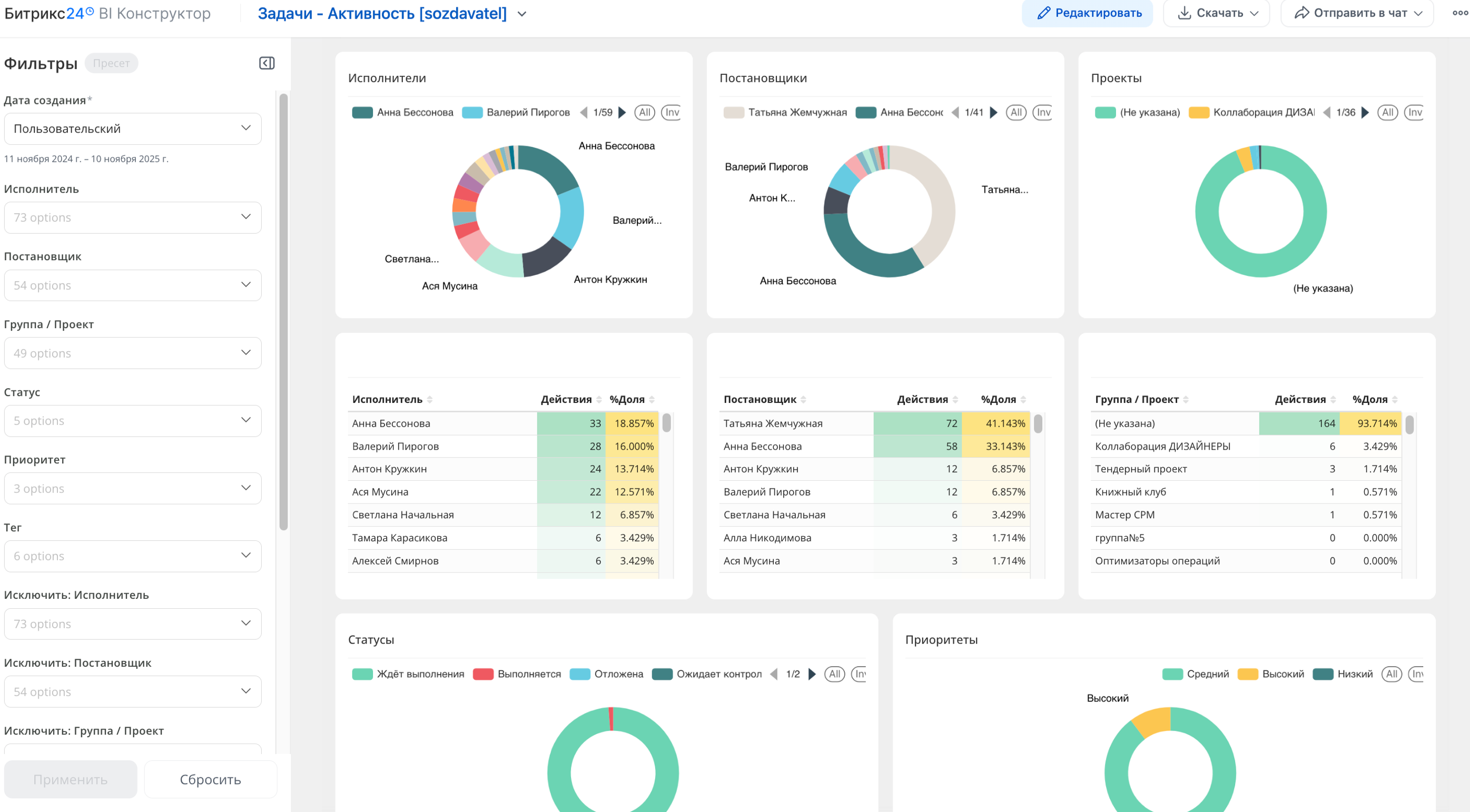Open the three-dots more menu
This screenshot has height=812, width=1470.
pos(1459,13)
